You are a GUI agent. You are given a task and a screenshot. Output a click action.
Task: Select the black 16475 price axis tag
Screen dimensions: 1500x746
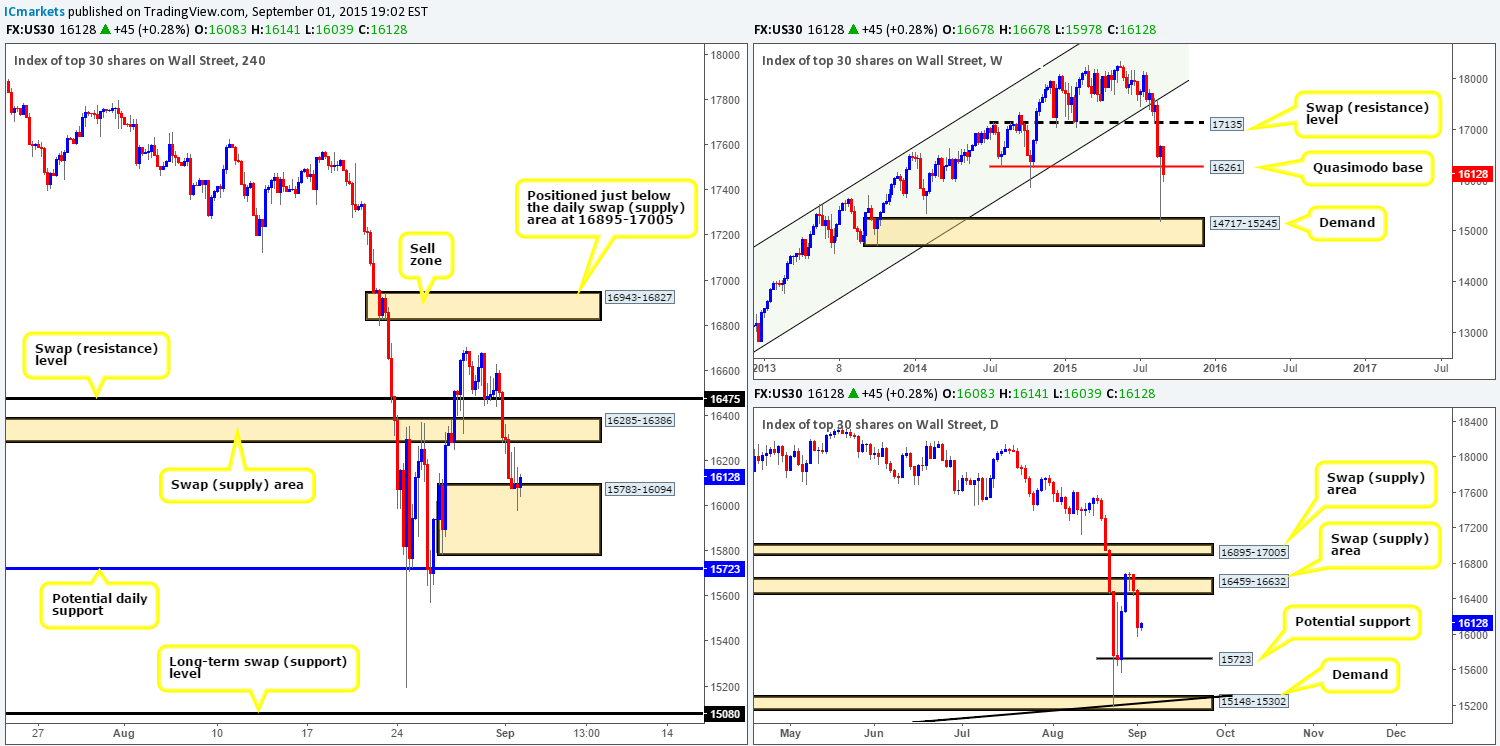click(723, 399)
